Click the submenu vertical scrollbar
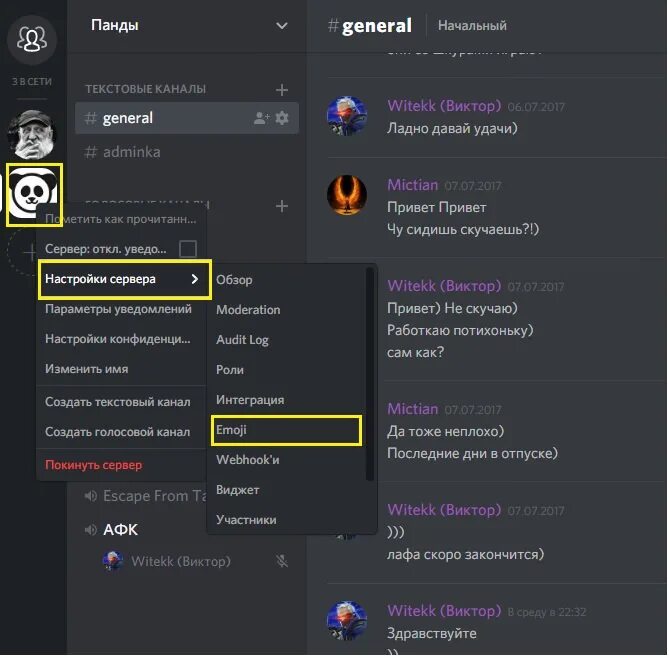 click(369, 373)
